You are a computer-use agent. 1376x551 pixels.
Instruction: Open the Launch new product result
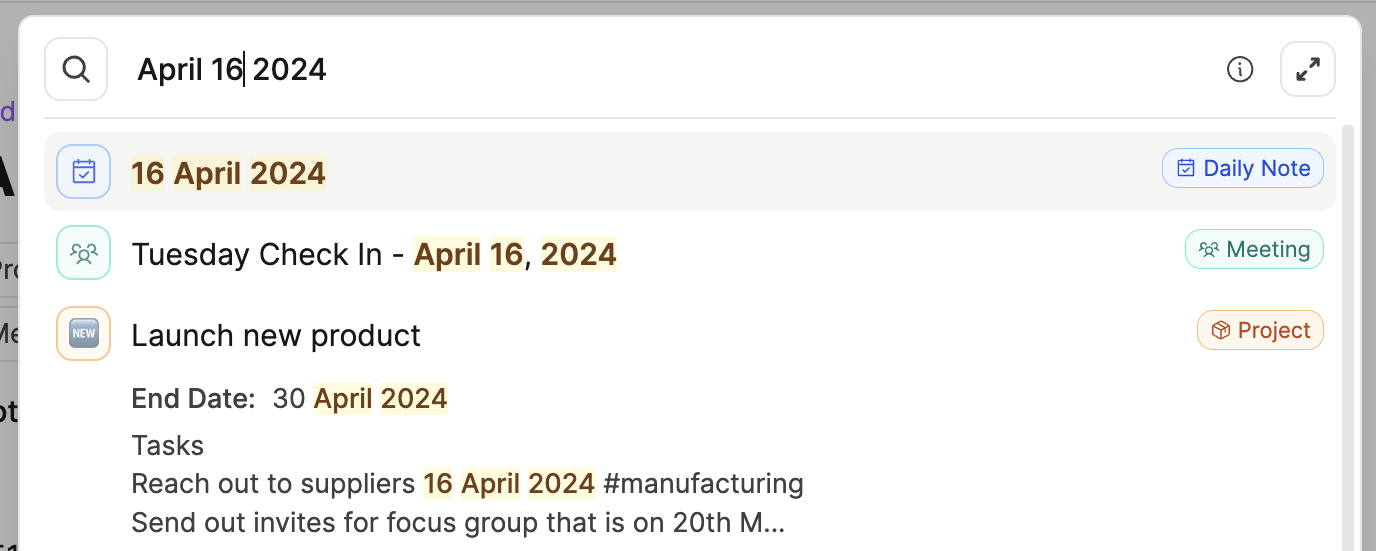(x=276, y=335)
